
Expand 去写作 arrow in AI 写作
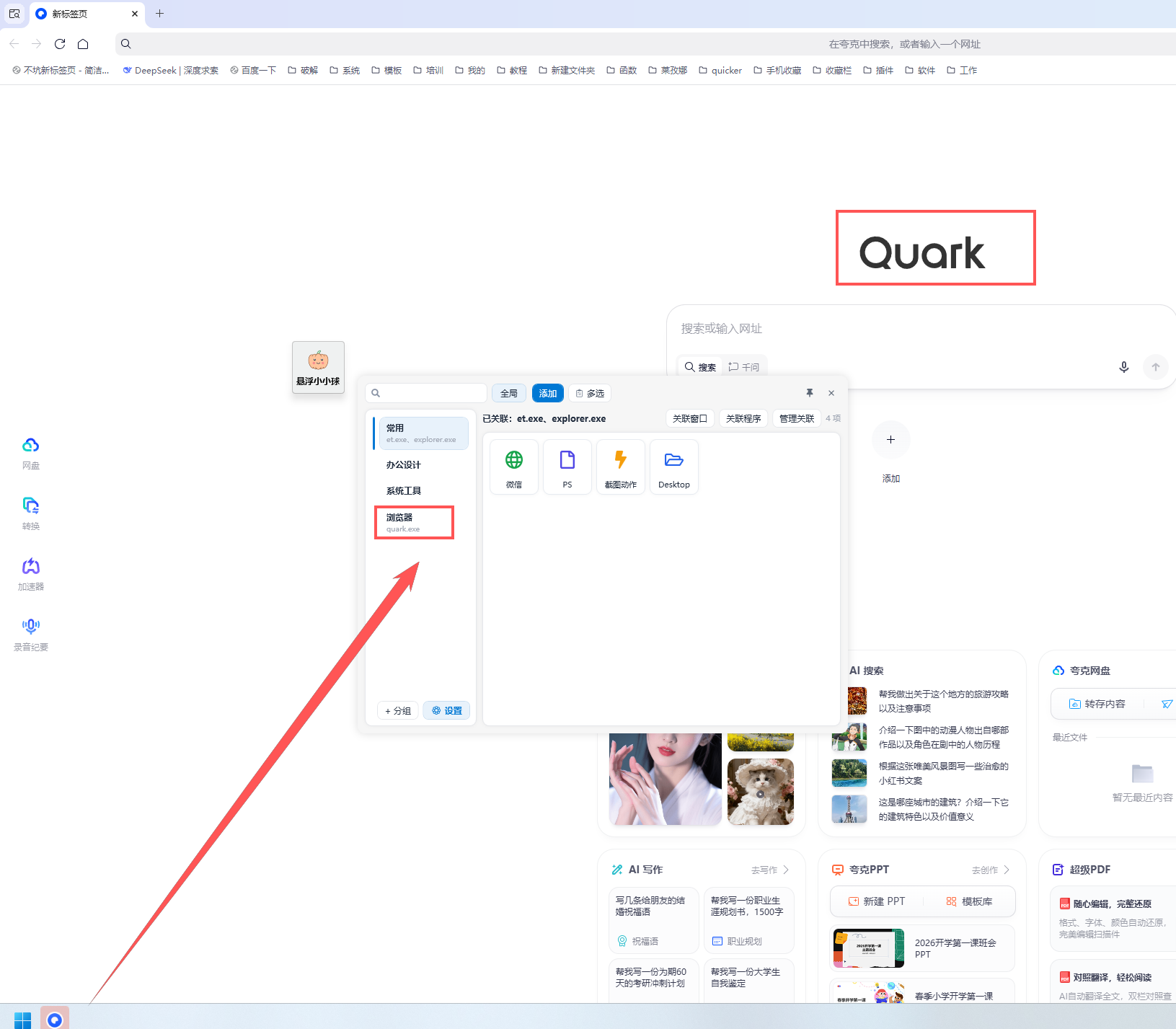tap(786, 870)
